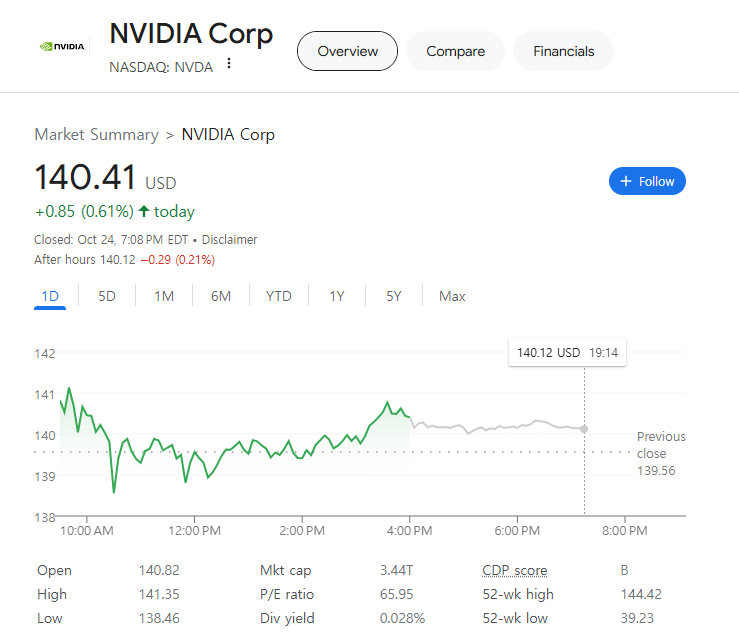Open the Financials tab

(563, 51)
